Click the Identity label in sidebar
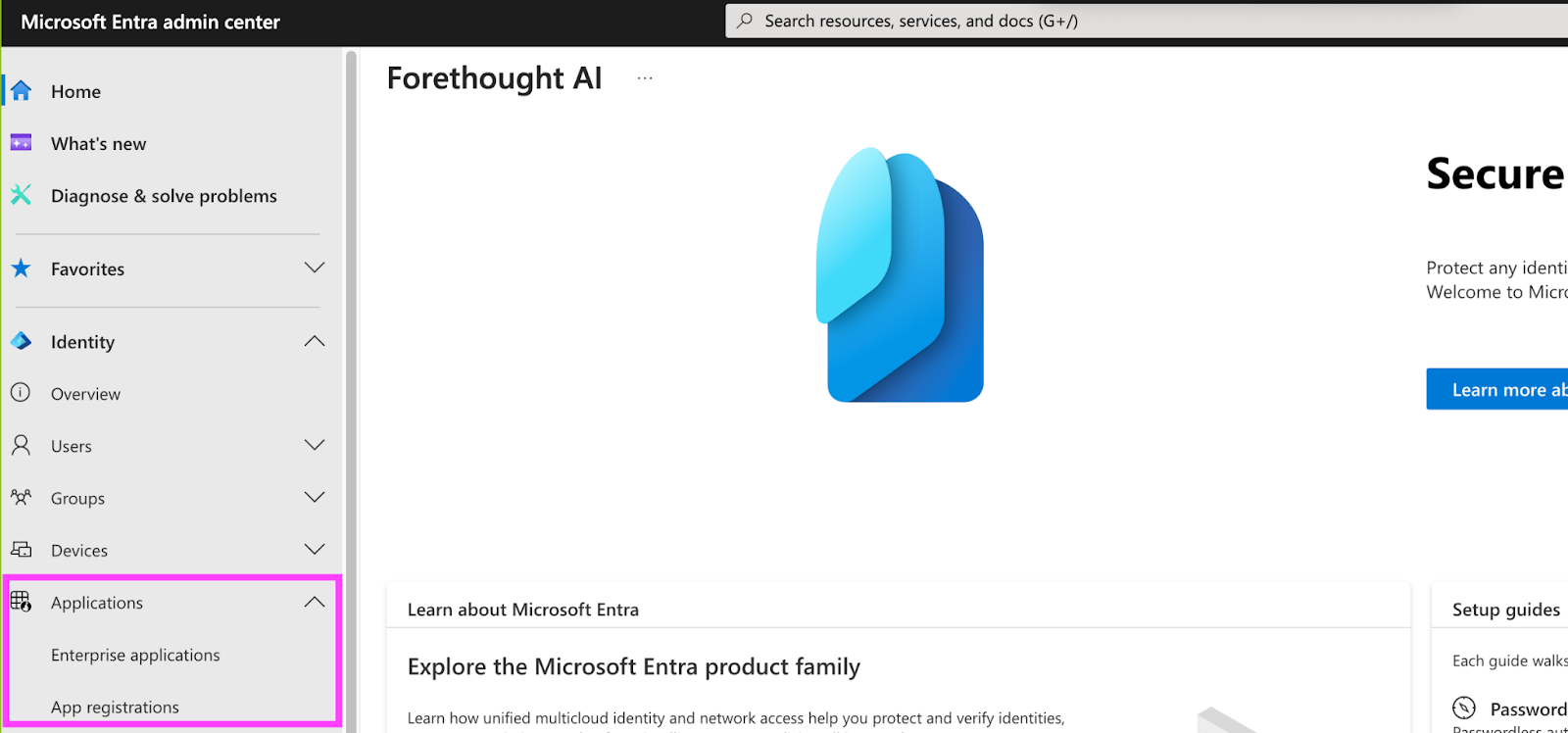1568x733 pixels. coord(82,341)
